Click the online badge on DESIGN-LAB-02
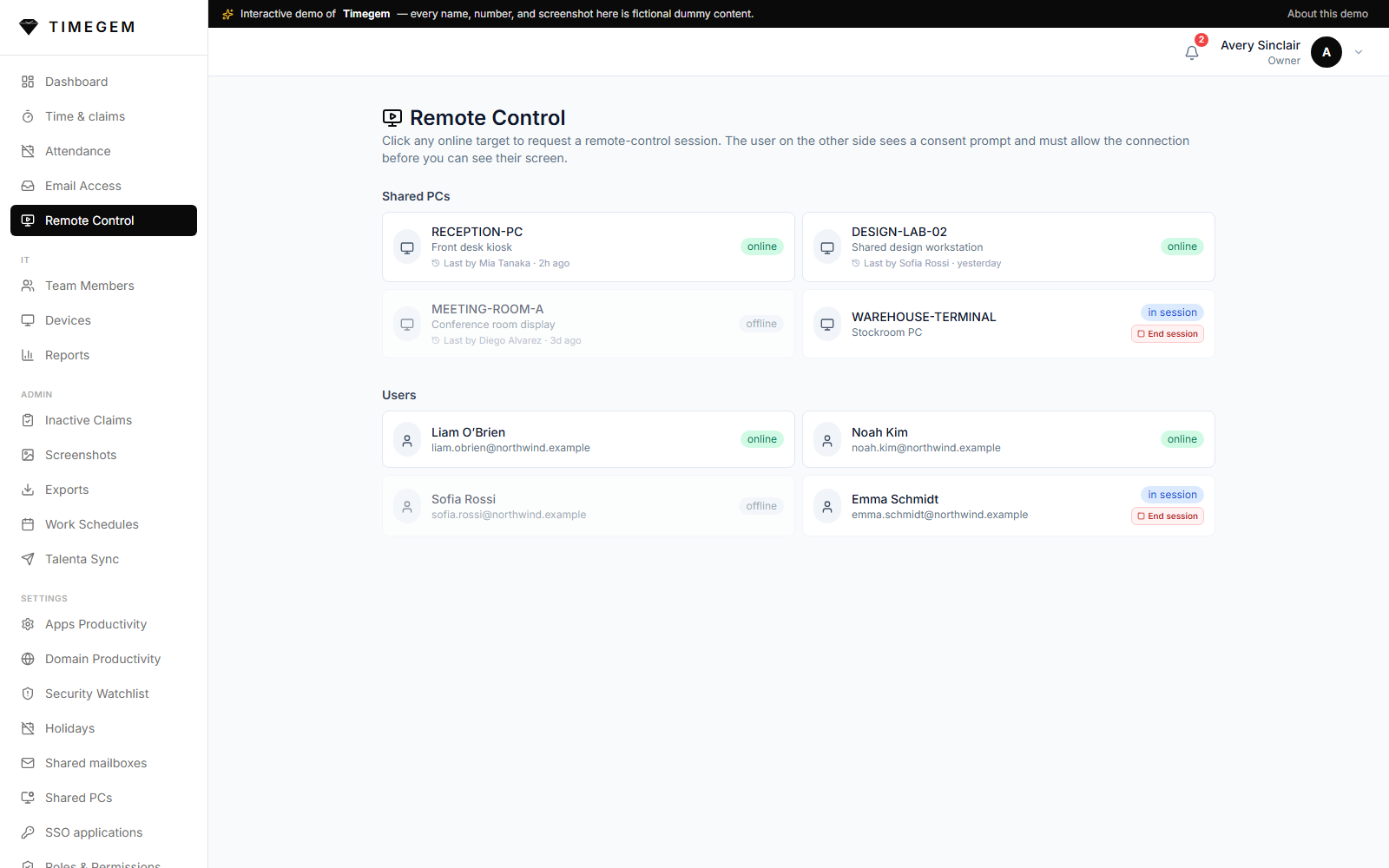 [1182, 247]
